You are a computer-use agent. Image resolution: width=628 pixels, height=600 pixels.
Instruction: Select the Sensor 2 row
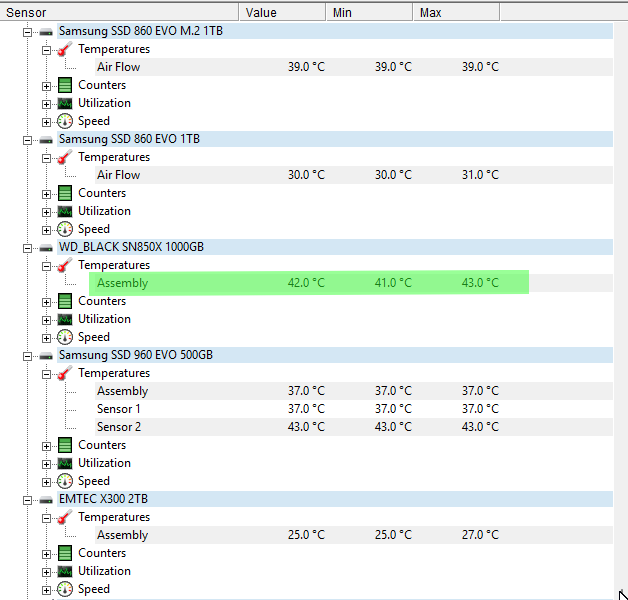coord(354,427)
